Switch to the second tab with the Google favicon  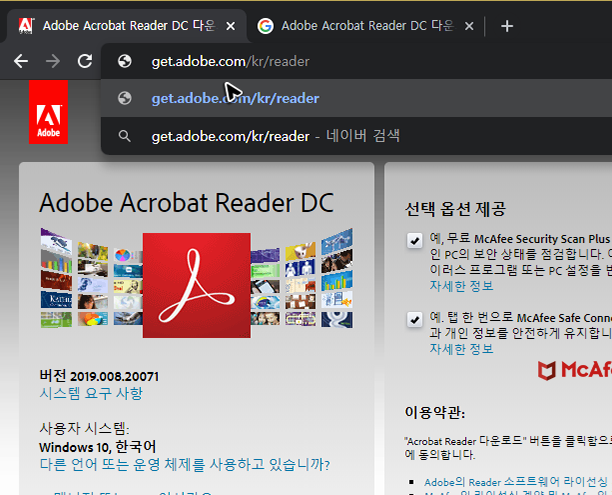(367, 26)
